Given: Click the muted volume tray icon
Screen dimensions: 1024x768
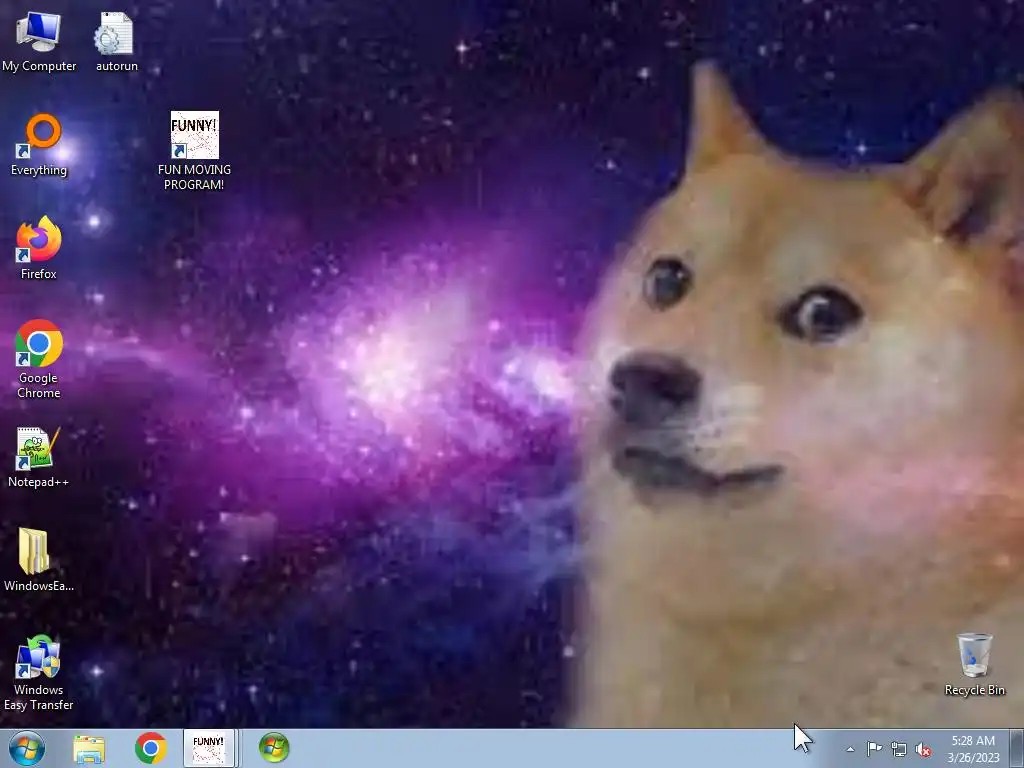Looking at the screenshot, I should point(923,750).
